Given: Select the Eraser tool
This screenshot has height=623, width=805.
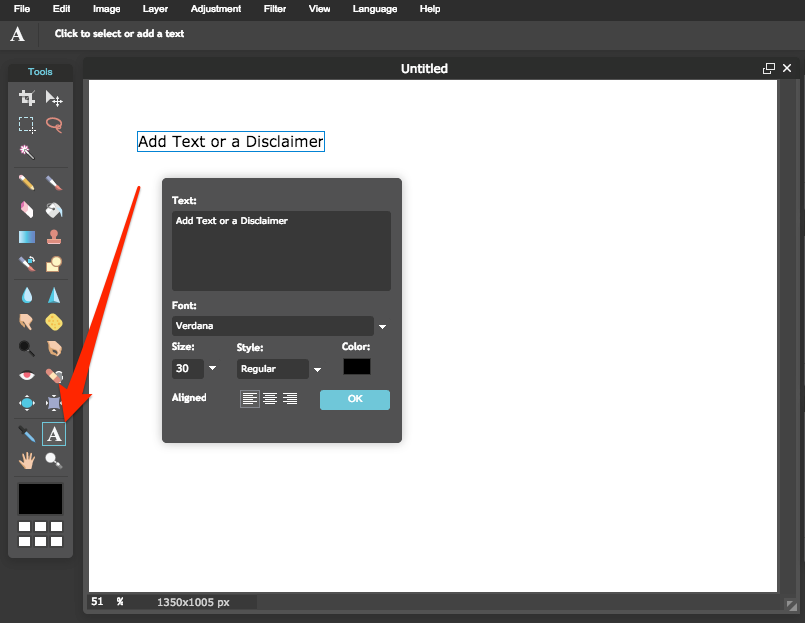Looking at the screenshot, I should point(27,210).
